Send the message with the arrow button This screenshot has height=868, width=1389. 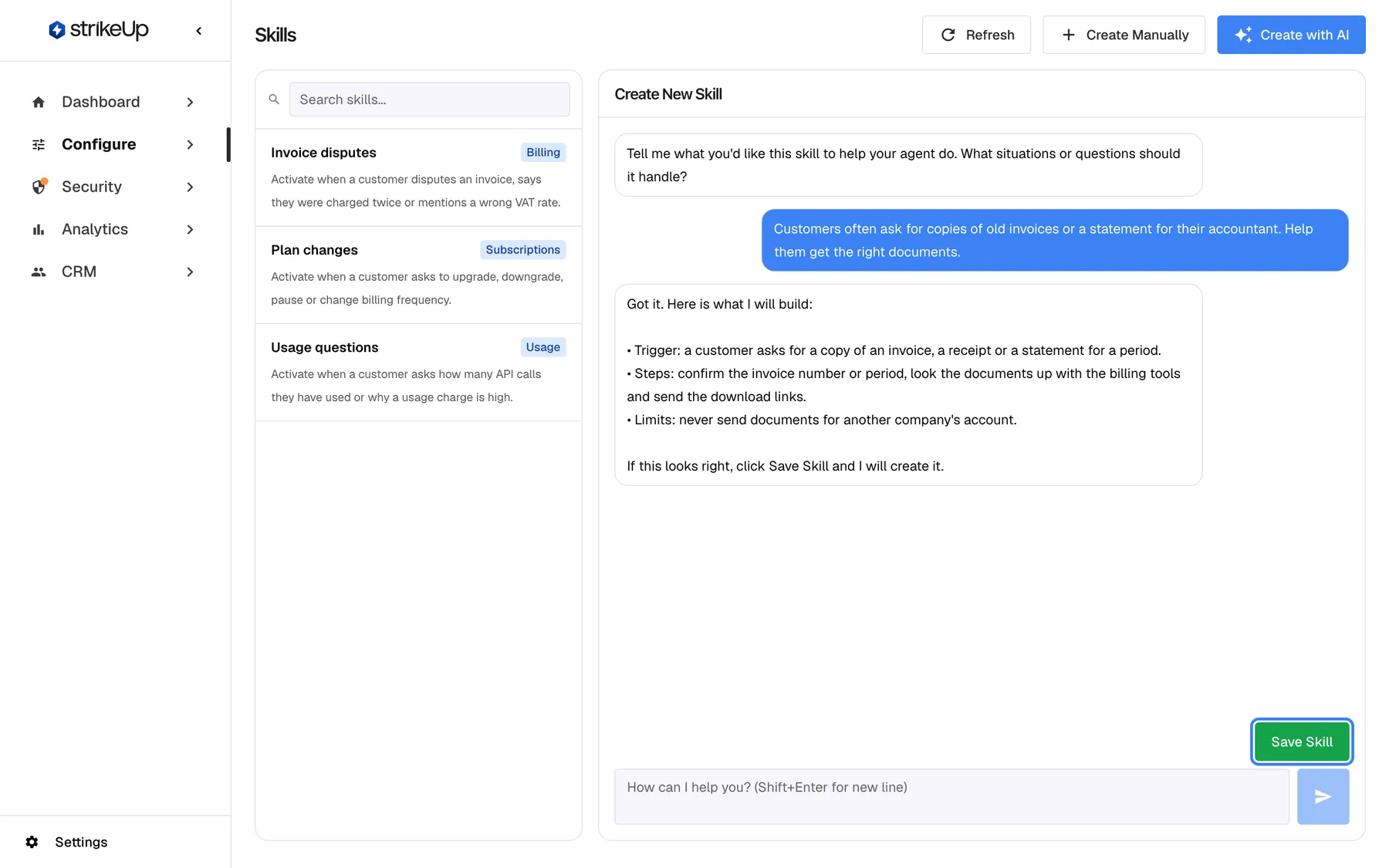[1323, 796]
